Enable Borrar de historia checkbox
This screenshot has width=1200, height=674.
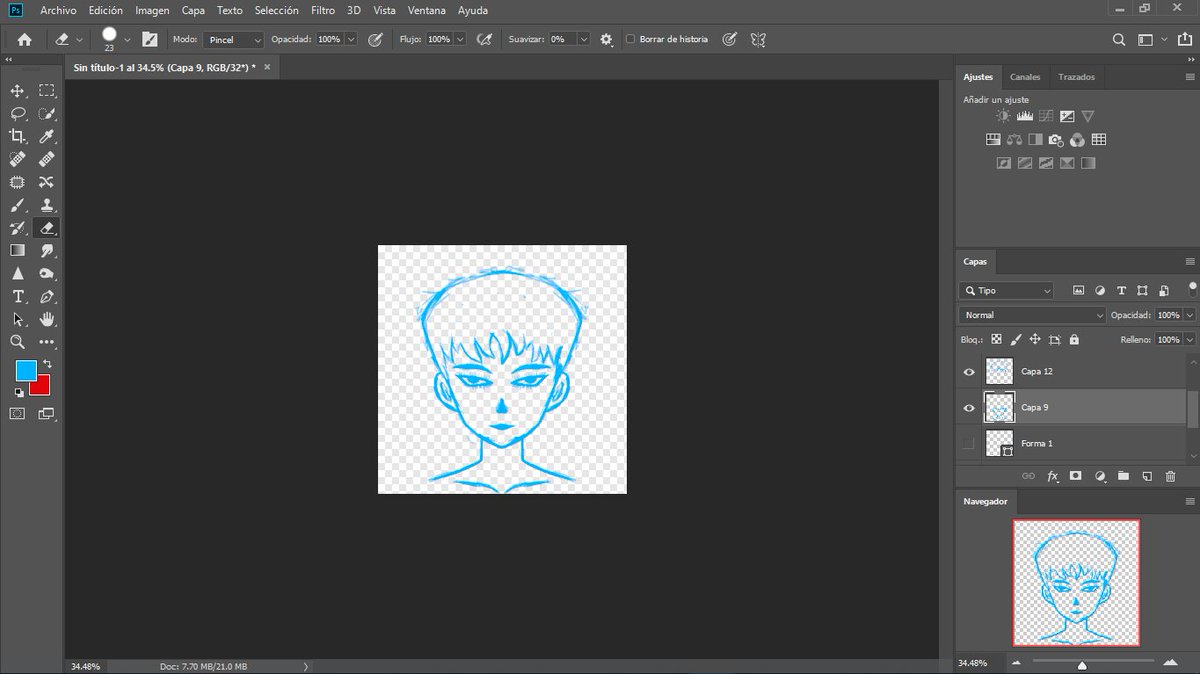(x=630, y=40)
